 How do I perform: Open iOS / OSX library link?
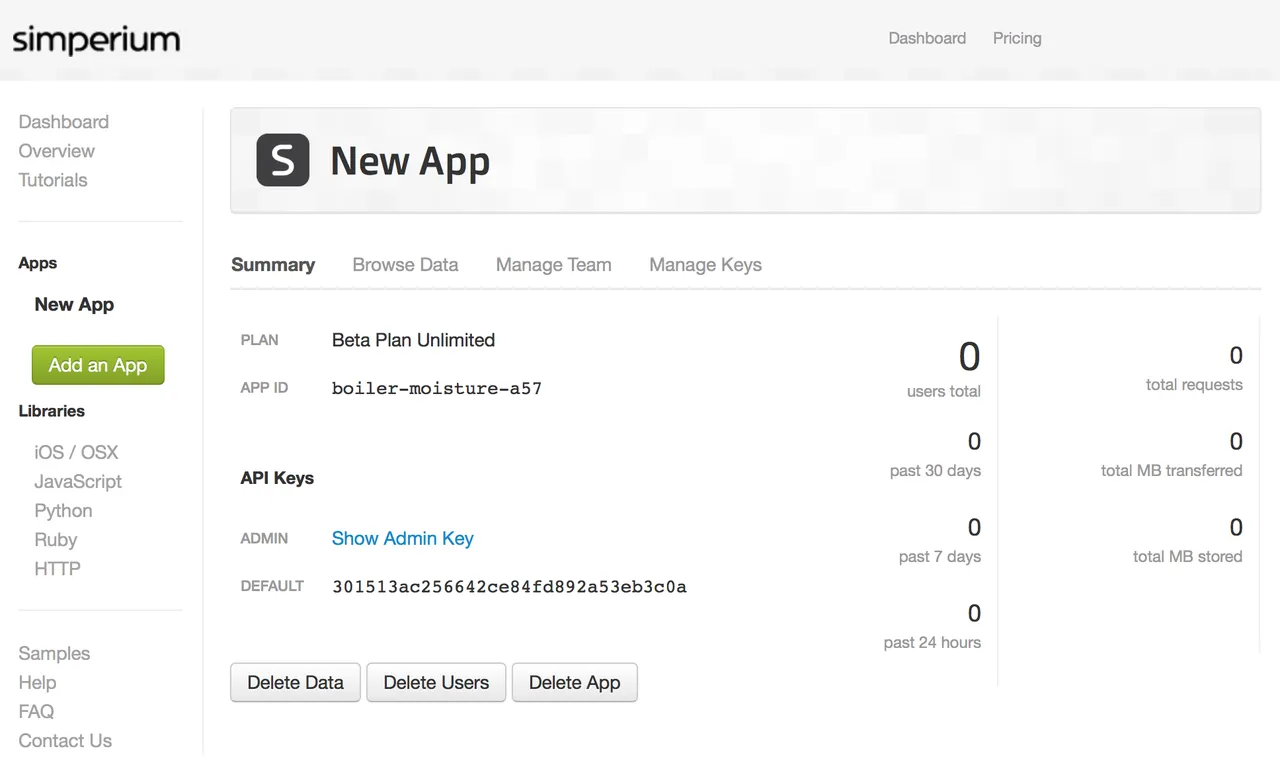coord(76,452)
